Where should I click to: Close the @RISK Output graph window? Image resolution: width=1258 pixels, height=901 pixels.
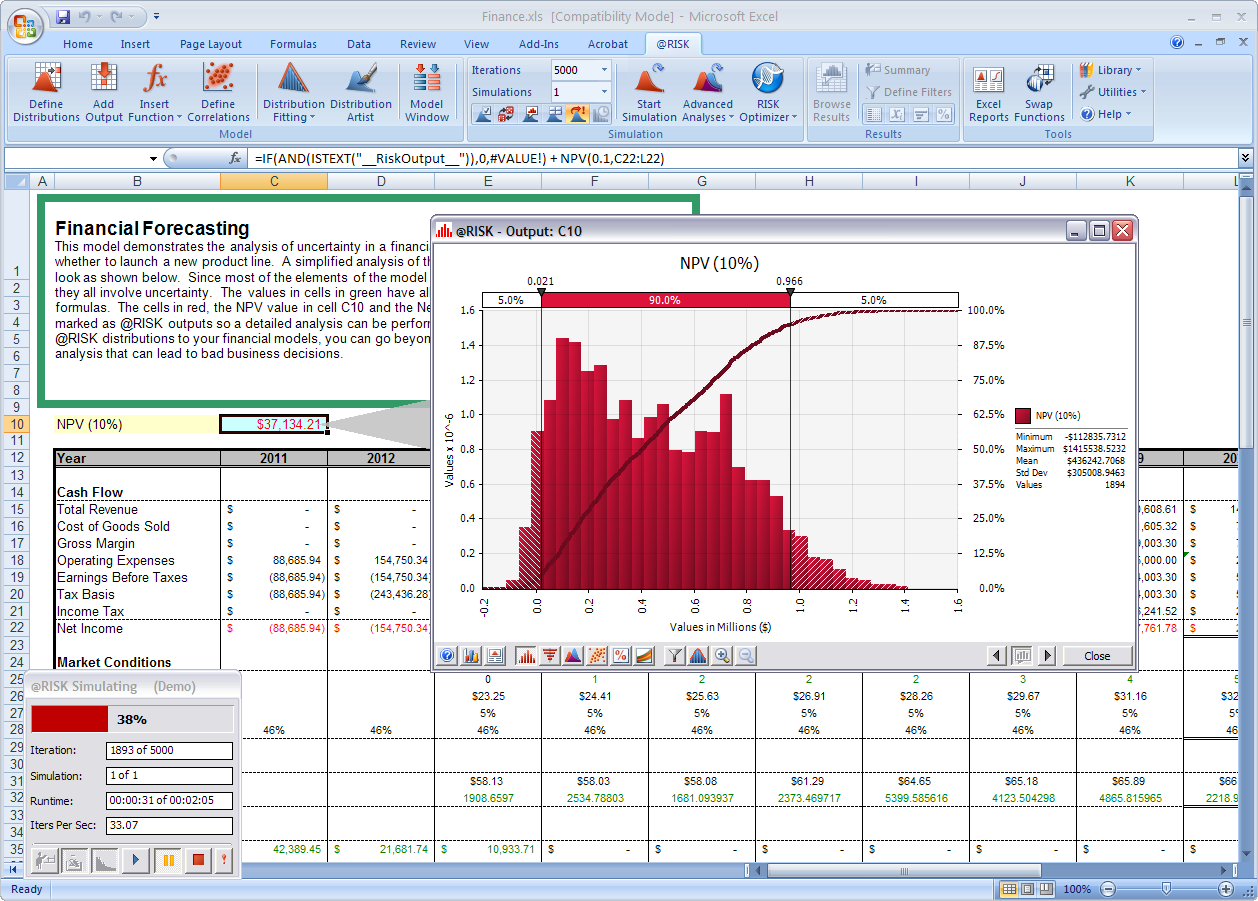[x=1122, y=231]
